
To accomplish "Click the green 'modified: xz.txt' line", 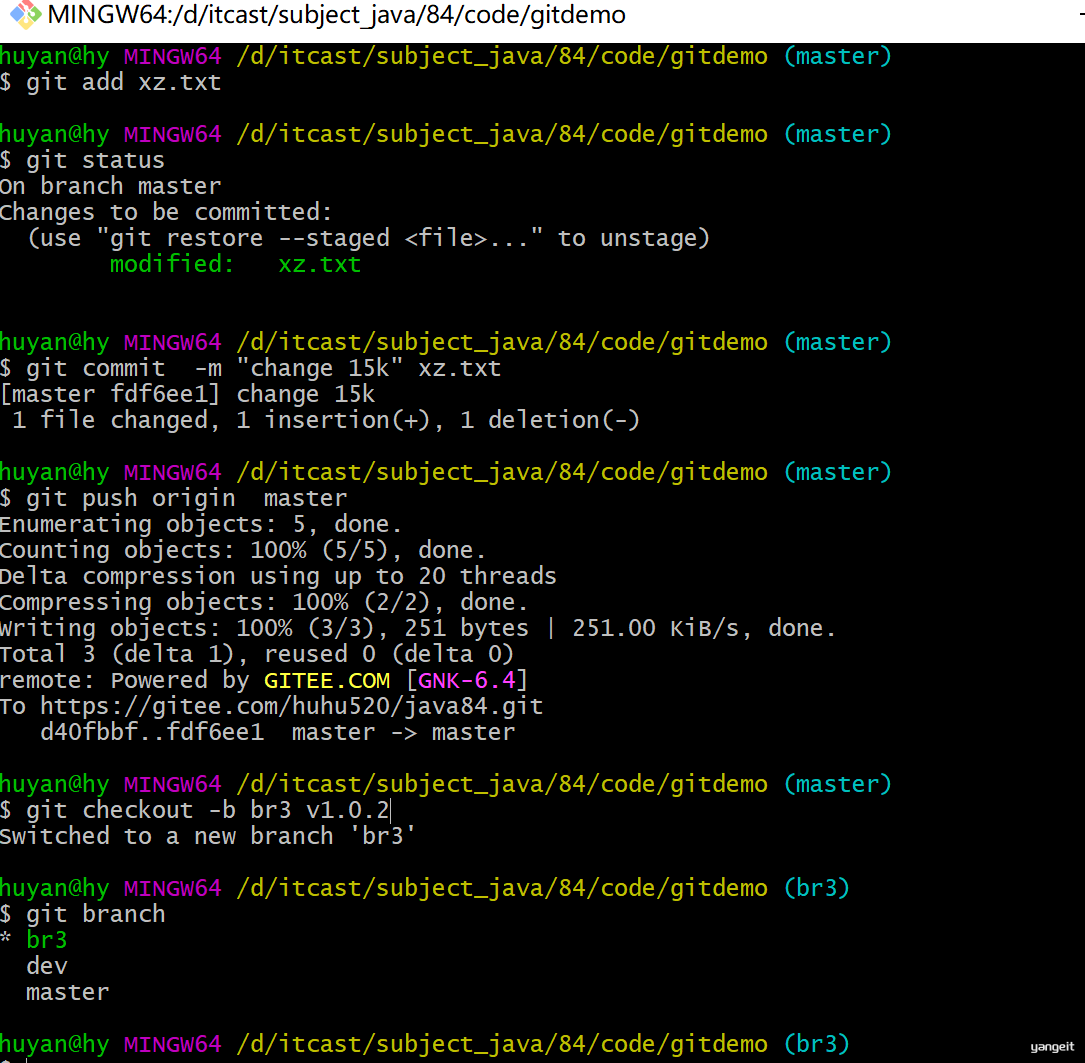I will (x=235, y=264).
